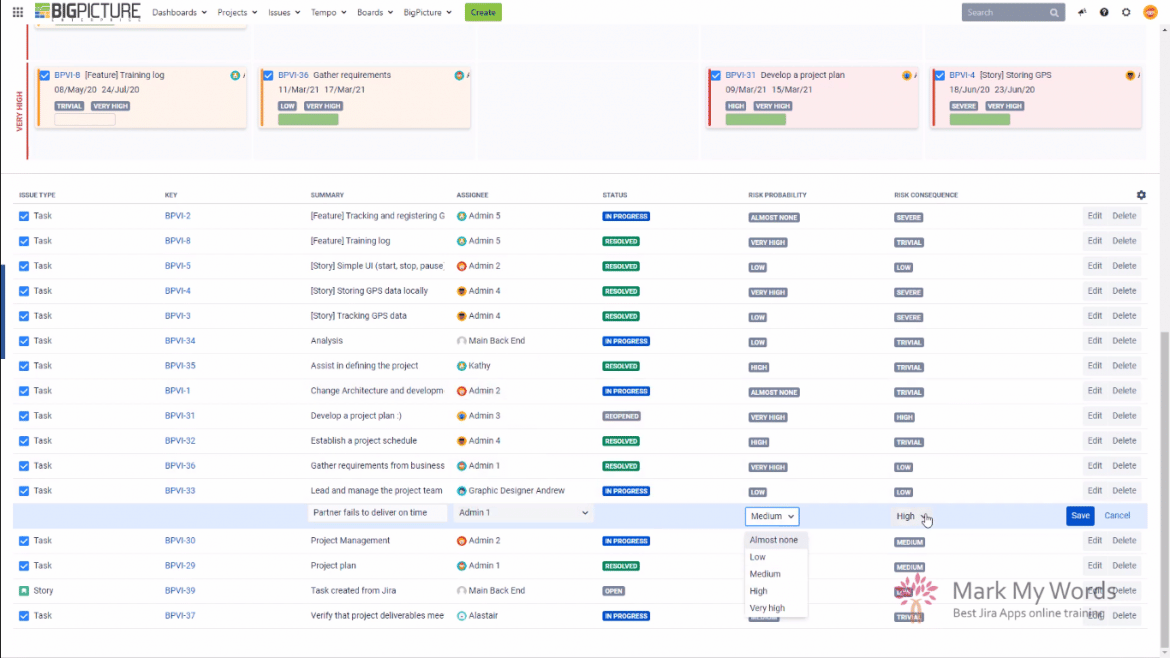Expand the Dashboards menu
Viewport: 1170px width, 658px height.
tap(179, 13)
